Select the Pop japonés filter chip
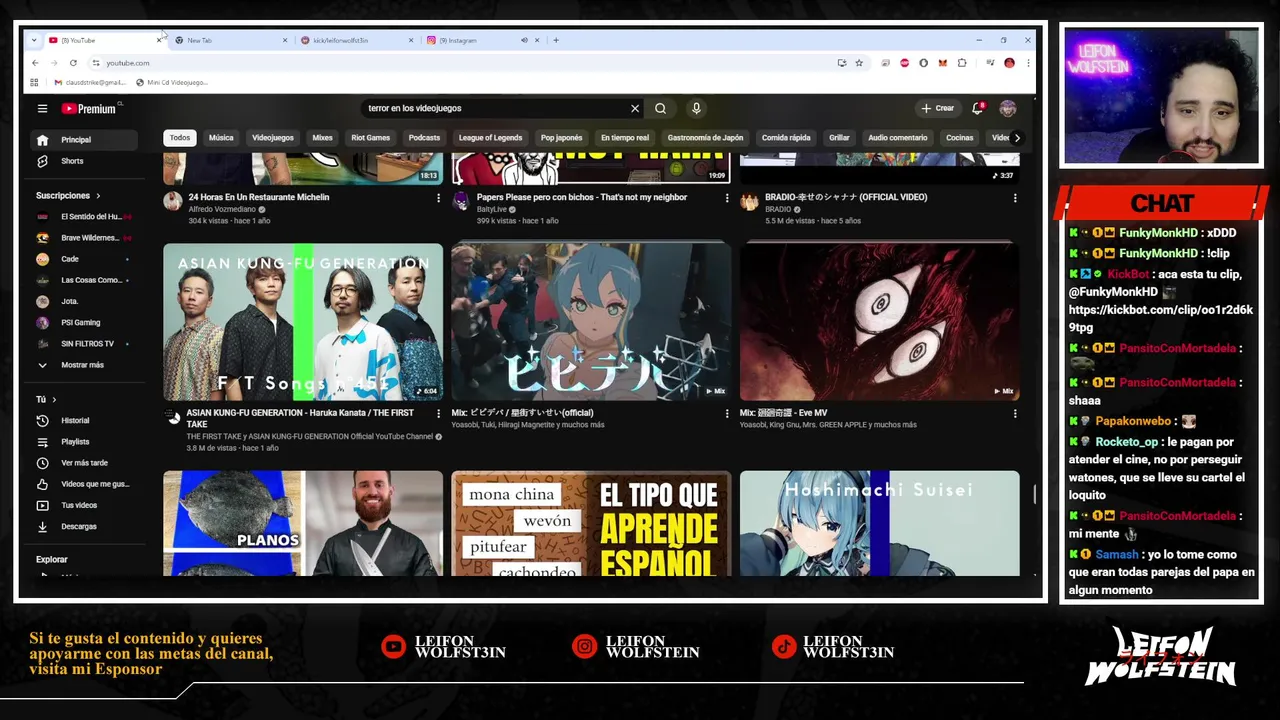Viewport: 1280px width, 720px height. pos(561,138)
